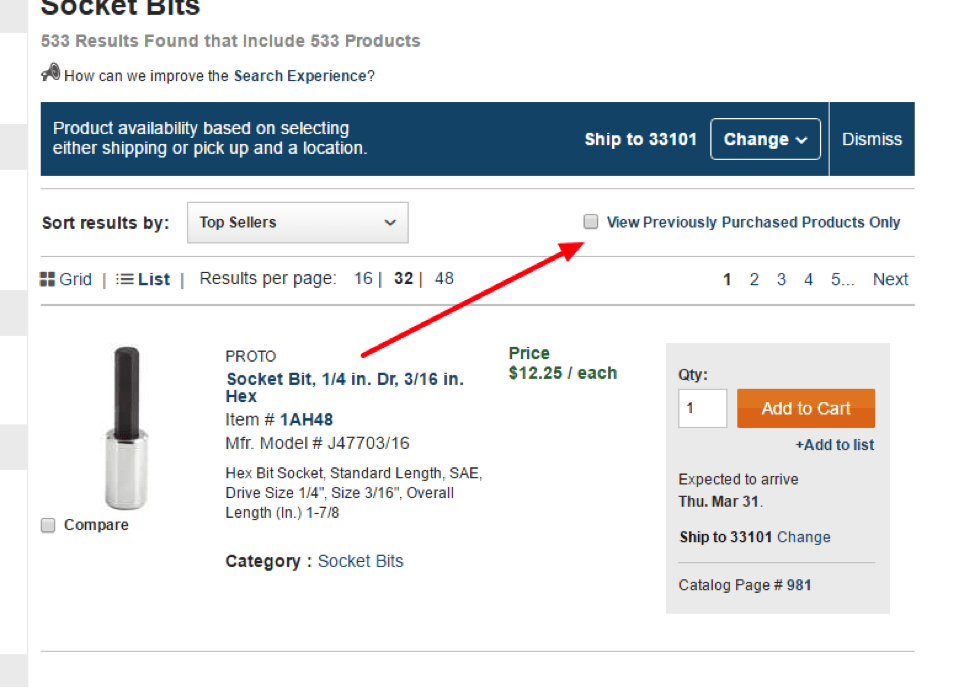Dismiss the product availability banner
975x688 pixels.
coord(872,139)
